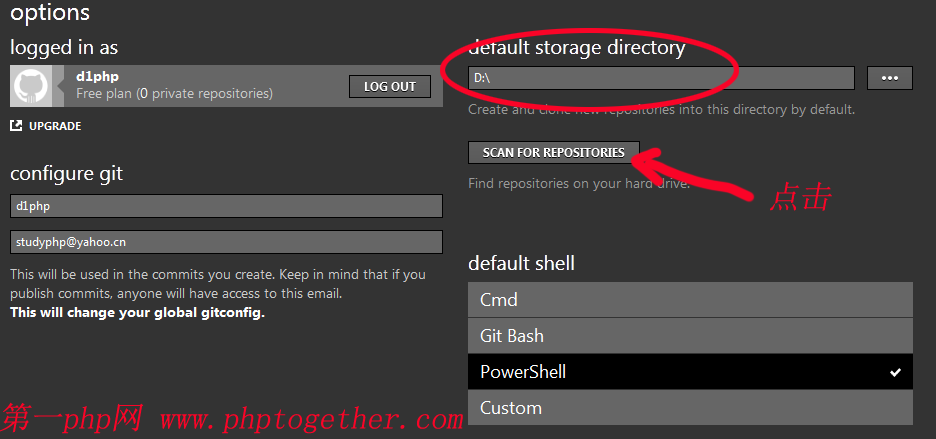Choose Git Bash as default shell
The image size is (936, 439).
pos(690,336)
